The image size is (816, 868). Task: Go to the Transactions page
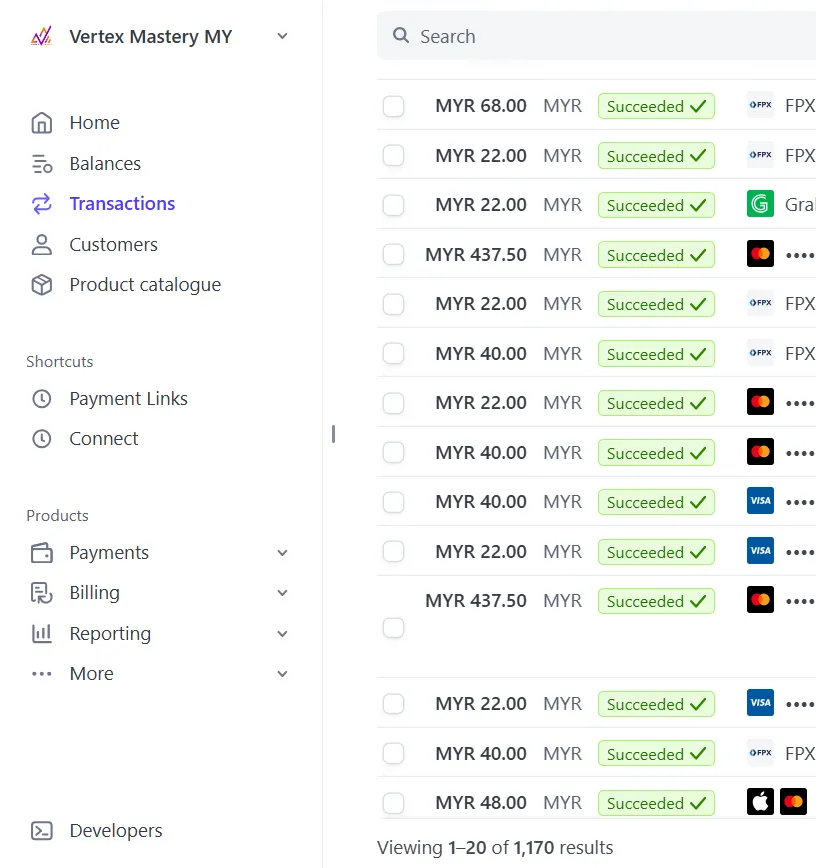click(x=122, y=204)
